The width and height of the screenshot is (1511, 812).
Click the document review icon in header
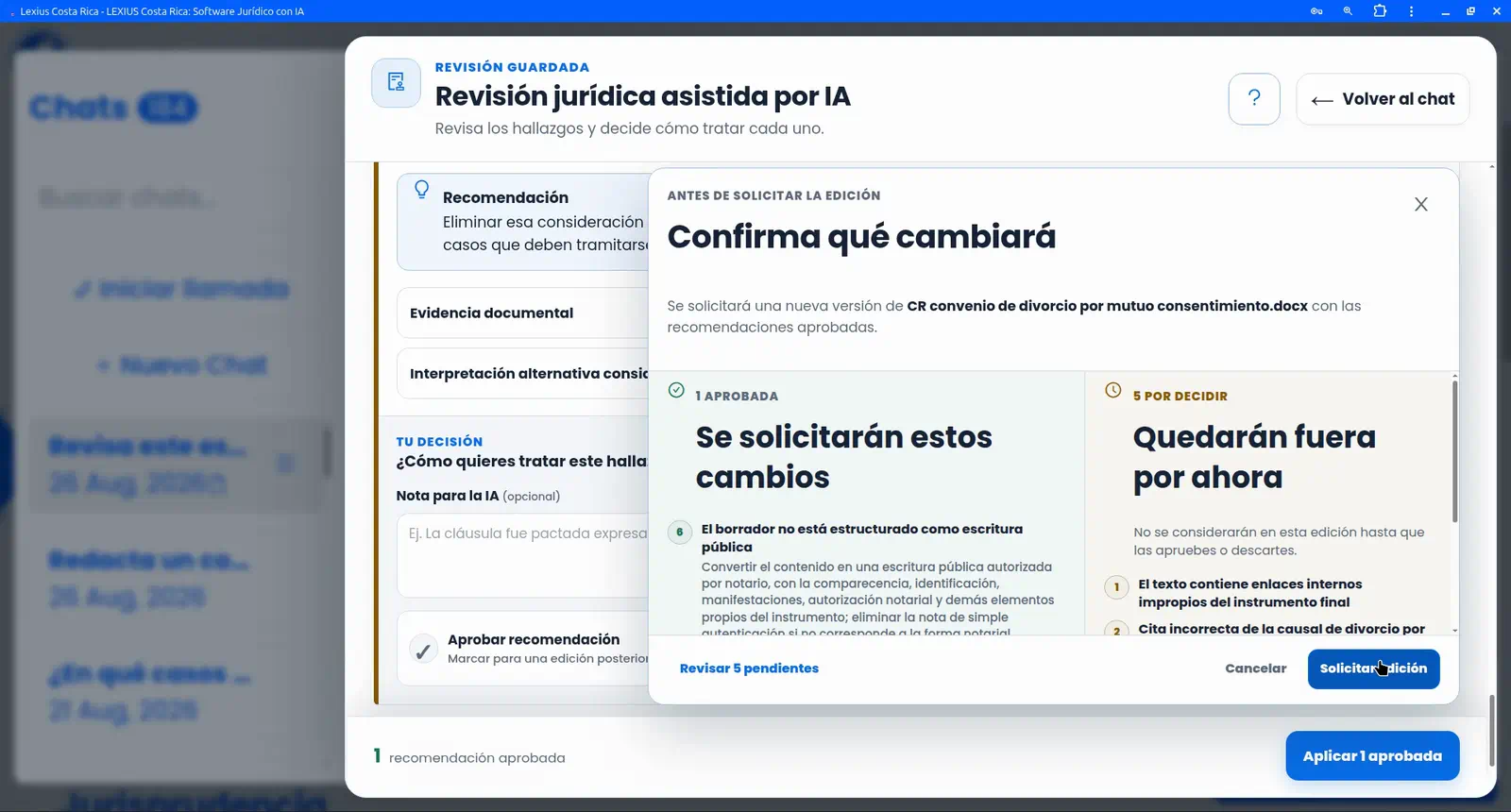pyautogui.click(x=397, y=83)
